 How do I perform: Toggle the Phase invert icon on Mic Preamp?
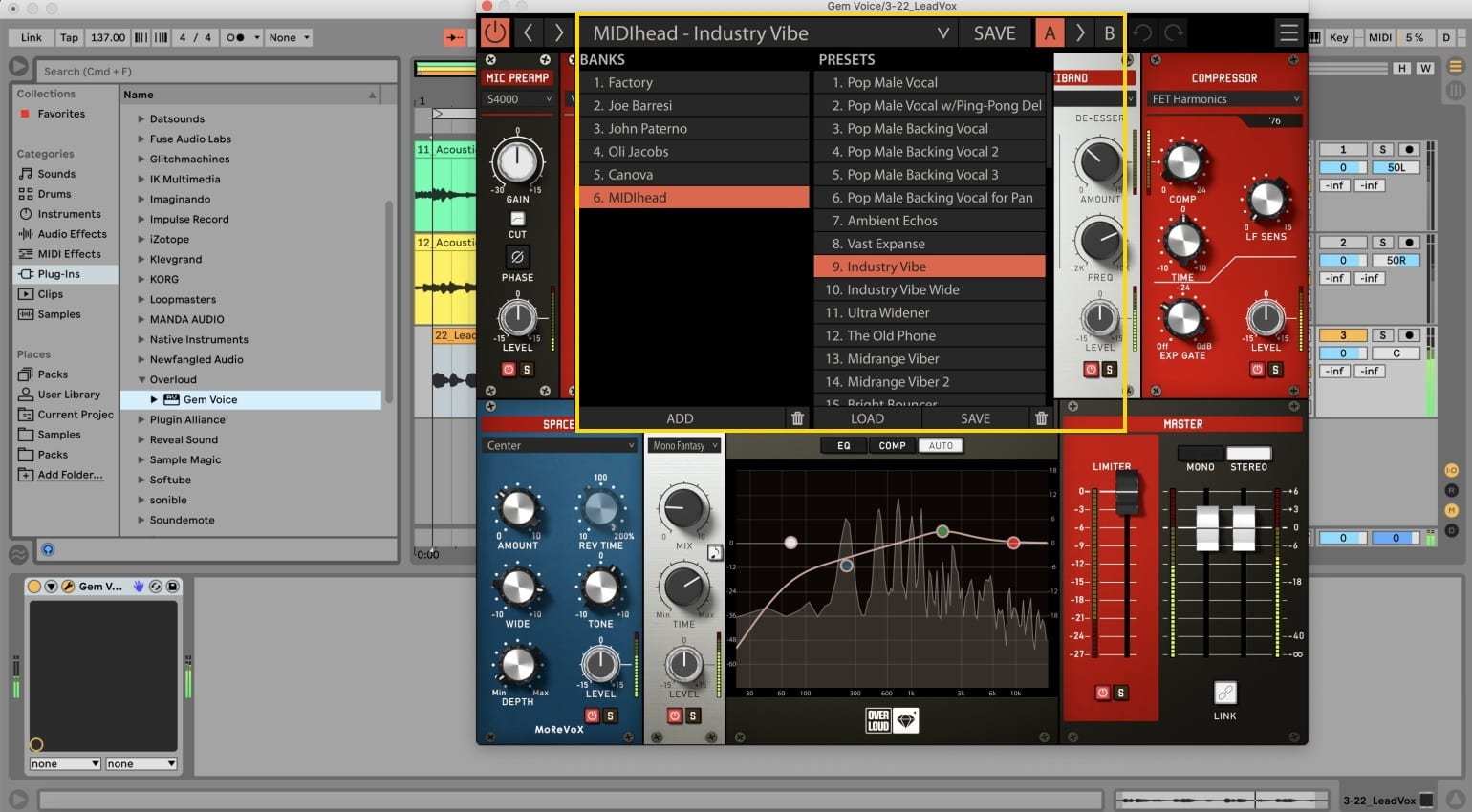[517, 256]
